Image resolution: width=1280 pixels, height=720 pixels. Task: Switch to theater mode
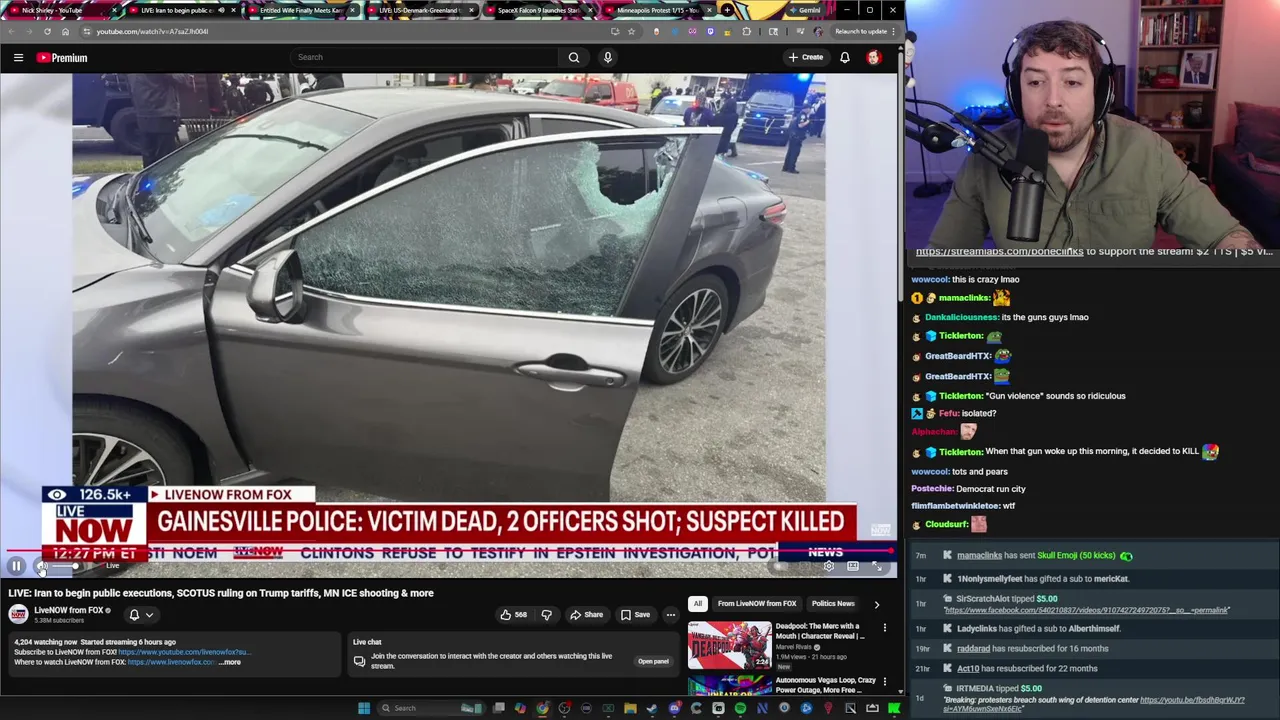tap(853, 566)
